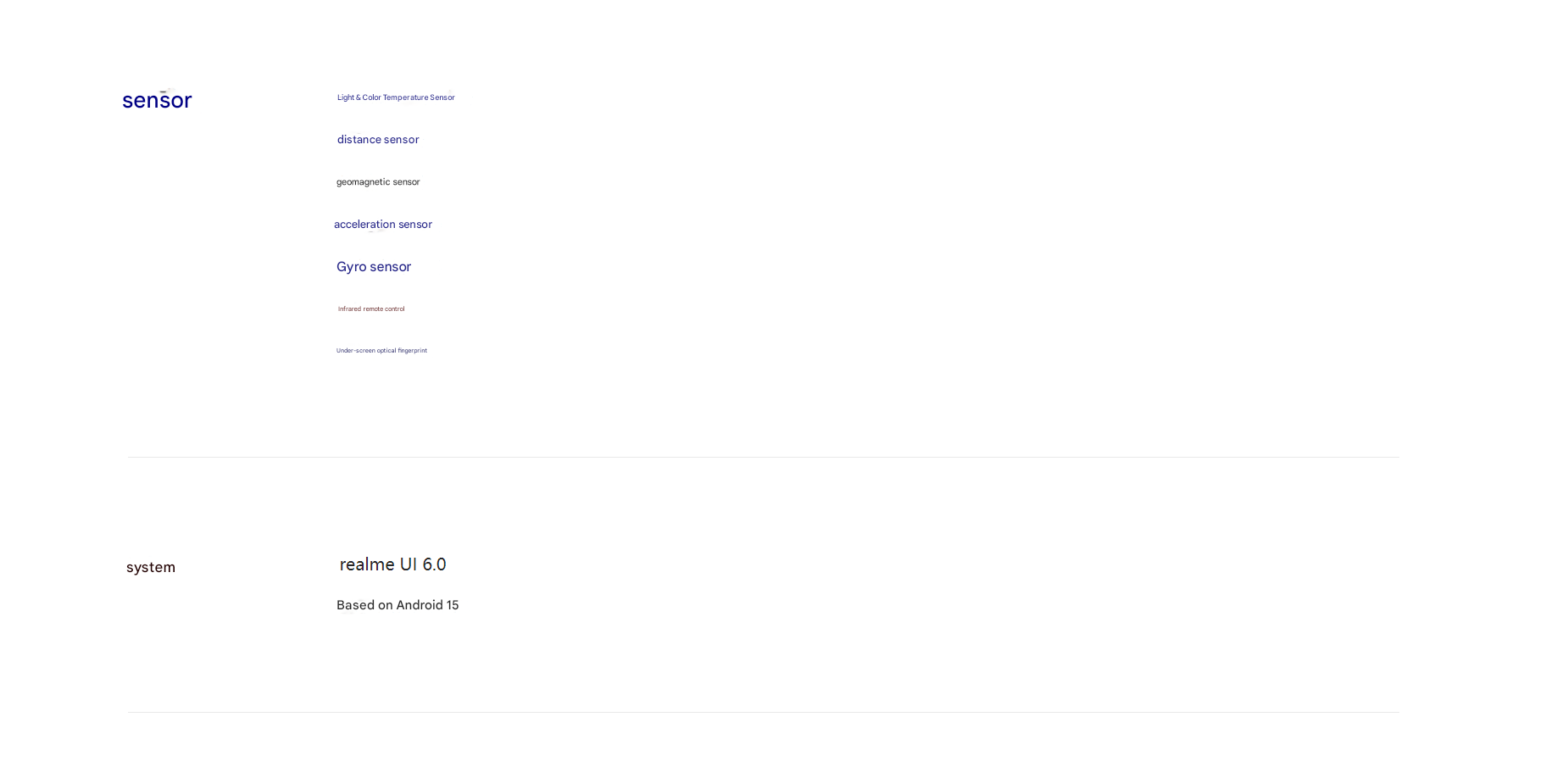Click the word 'realme' in the system title

coord(367,564)
